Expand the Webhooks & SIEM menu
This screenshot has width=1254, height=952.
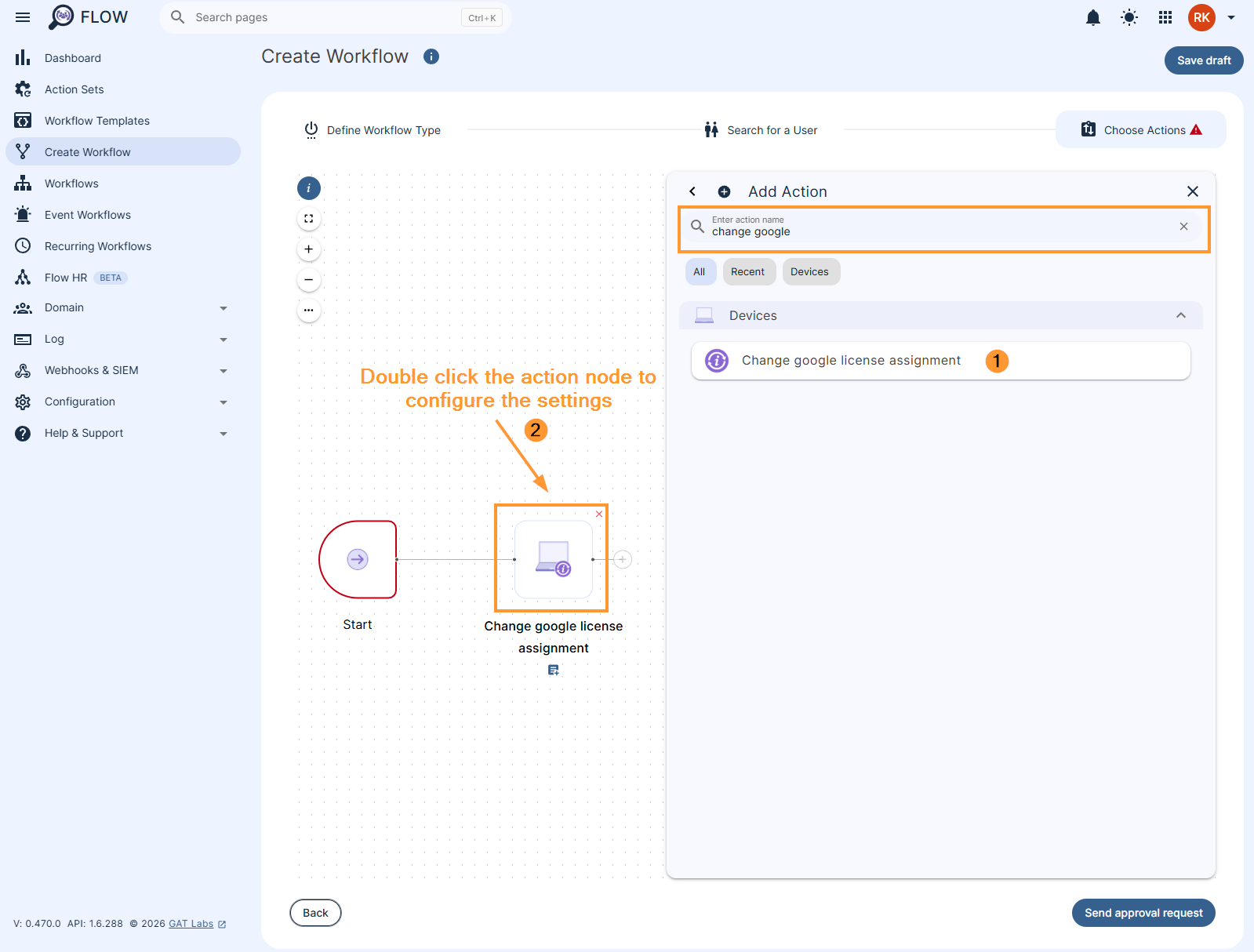pos(123,370)
